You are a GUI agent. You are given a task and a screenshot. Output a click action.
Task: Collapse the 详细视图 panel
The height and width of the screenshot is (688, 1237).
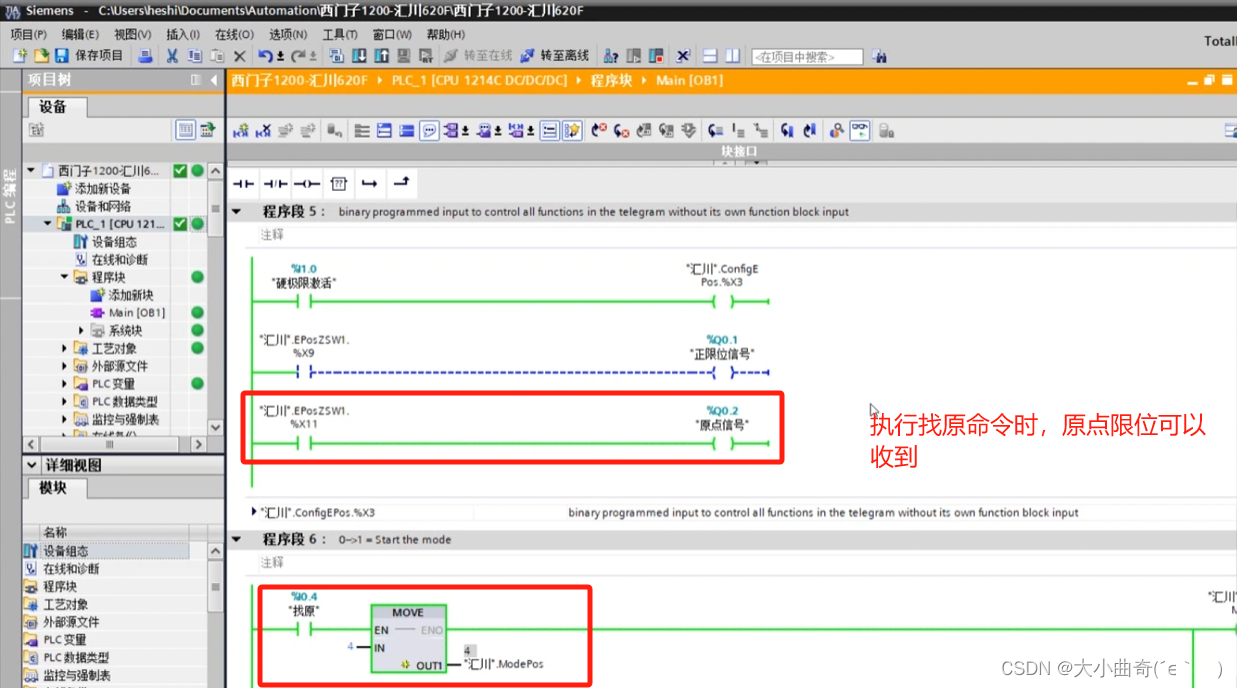33,465
